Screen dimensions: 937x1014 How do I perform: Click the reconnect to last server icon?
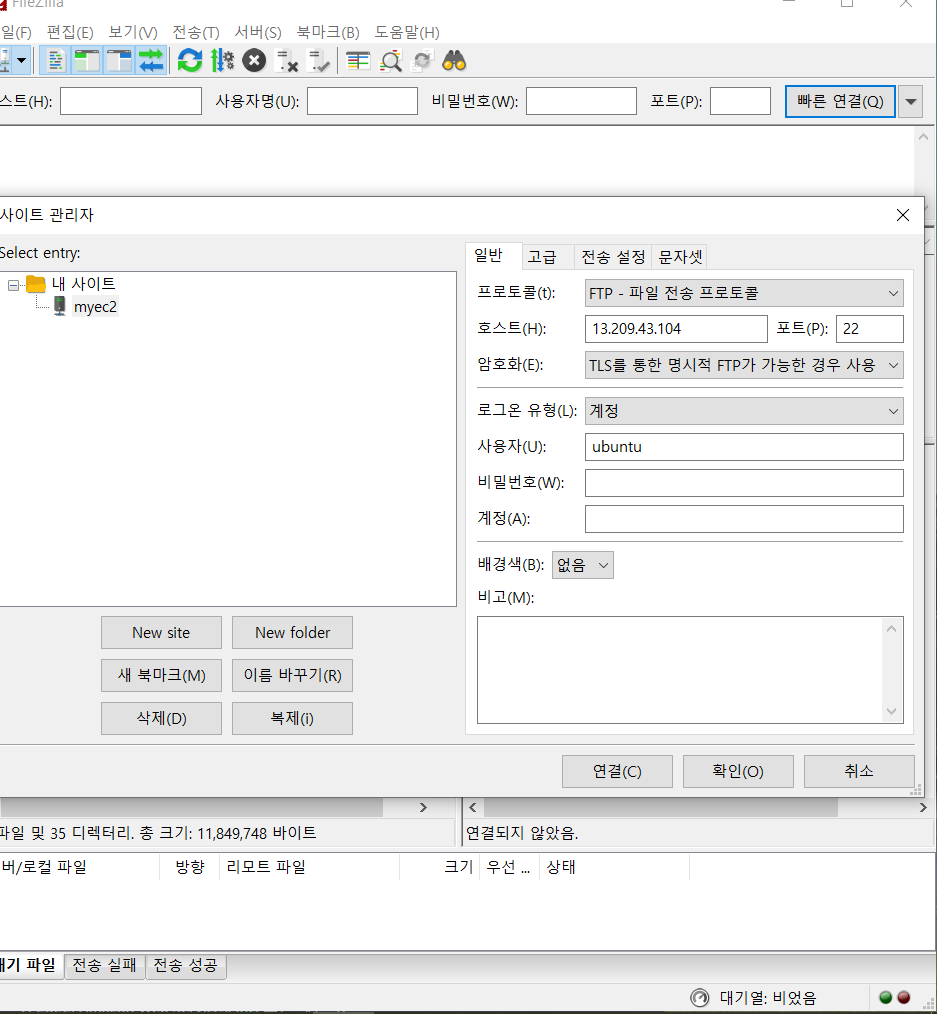pos(319,61)
